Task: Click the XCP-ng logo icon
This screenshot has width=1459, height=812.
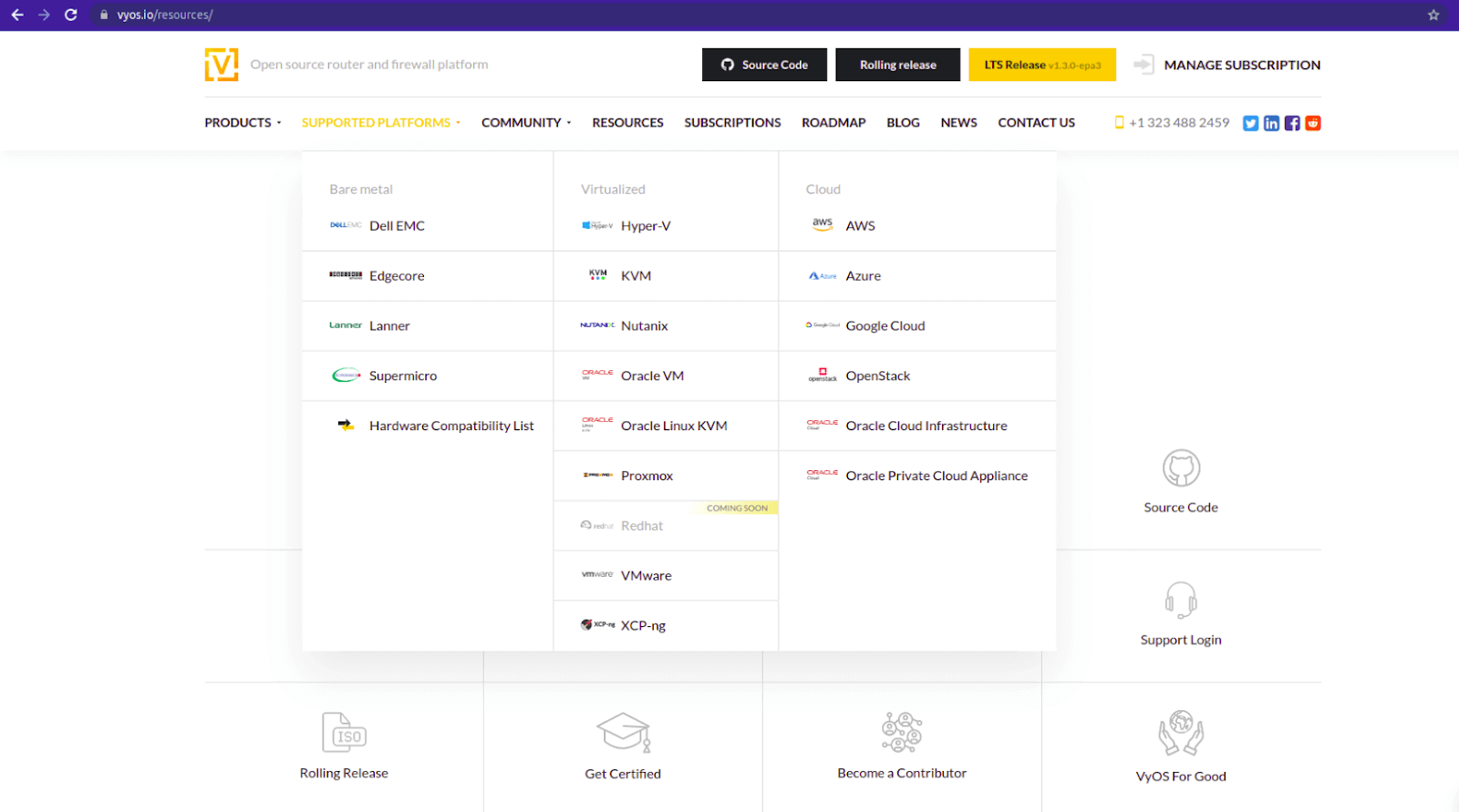Action: pyautogui.click(x=597, y=625)
